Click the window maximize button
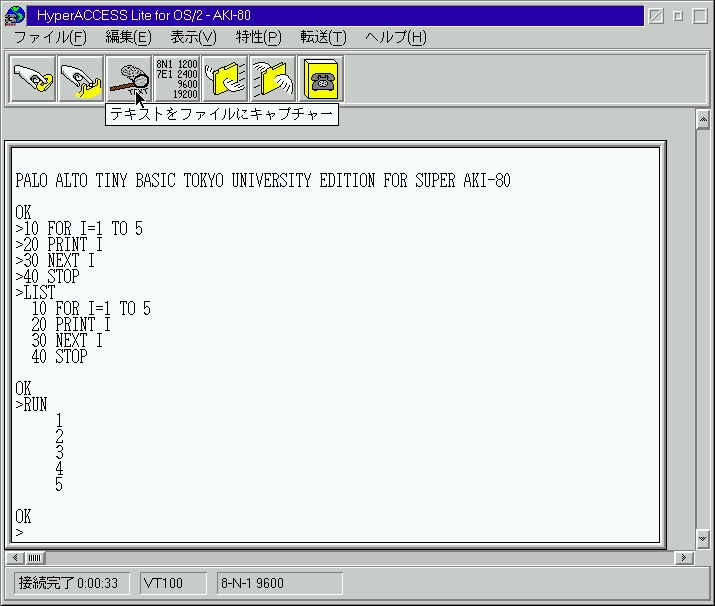Viewport: 715px width, 606px height. [x=700, y=16]
